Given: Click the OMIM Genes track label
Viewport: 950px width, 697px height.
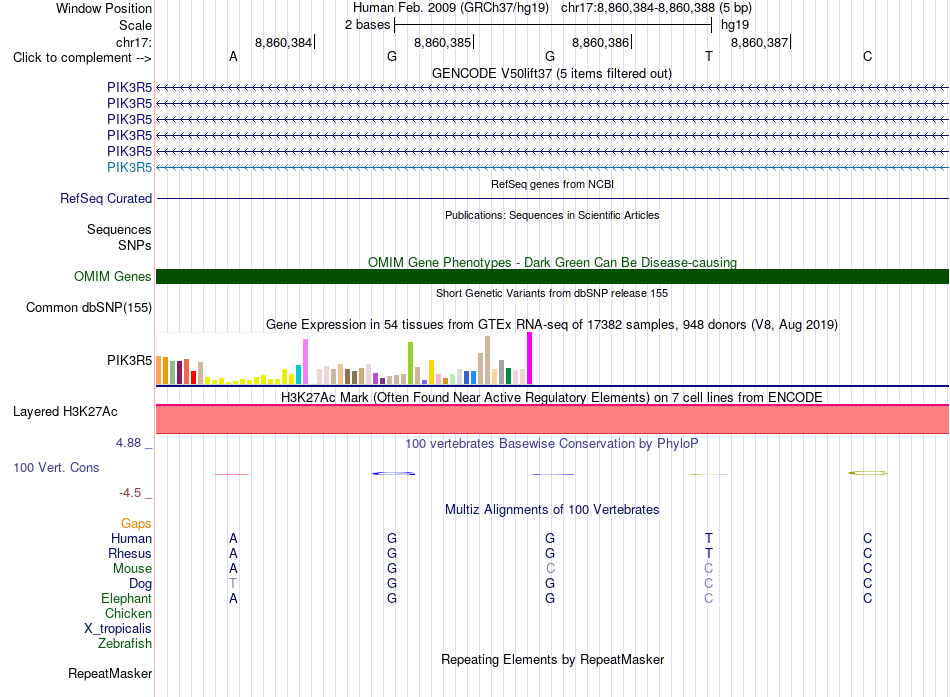Looking at the screenshot, I should [x=113, y=276].
